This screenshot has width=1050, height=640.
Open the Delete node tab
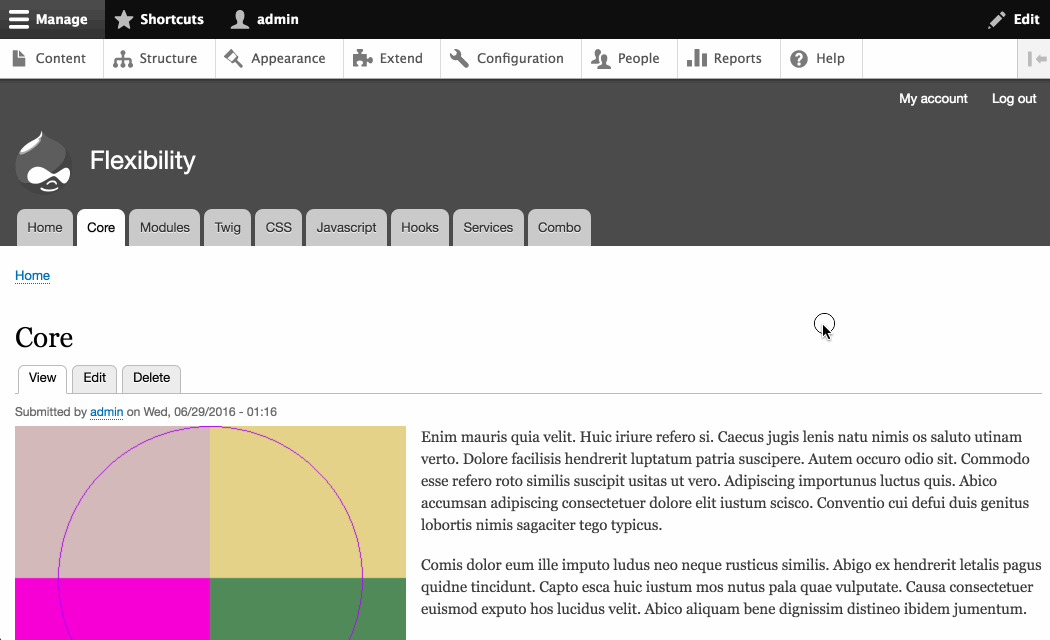(151, 378)
